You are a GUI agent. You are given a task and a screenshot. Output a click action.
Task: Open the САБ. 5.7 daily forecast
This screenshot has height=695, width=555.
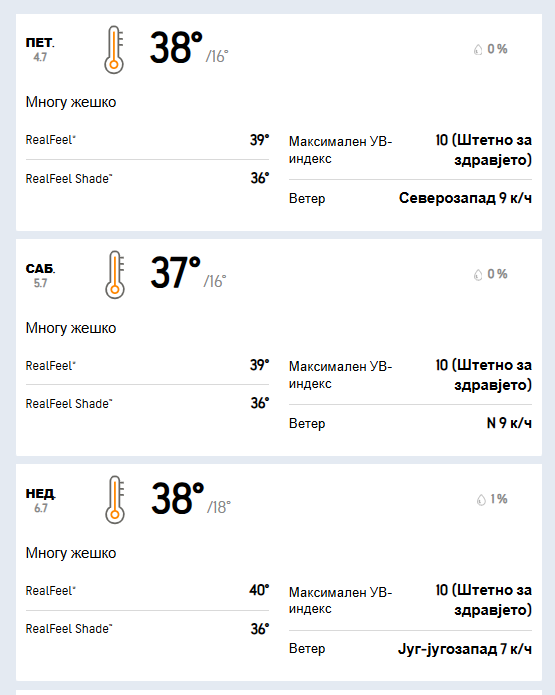pyautogui.click(x=40, y=275)
